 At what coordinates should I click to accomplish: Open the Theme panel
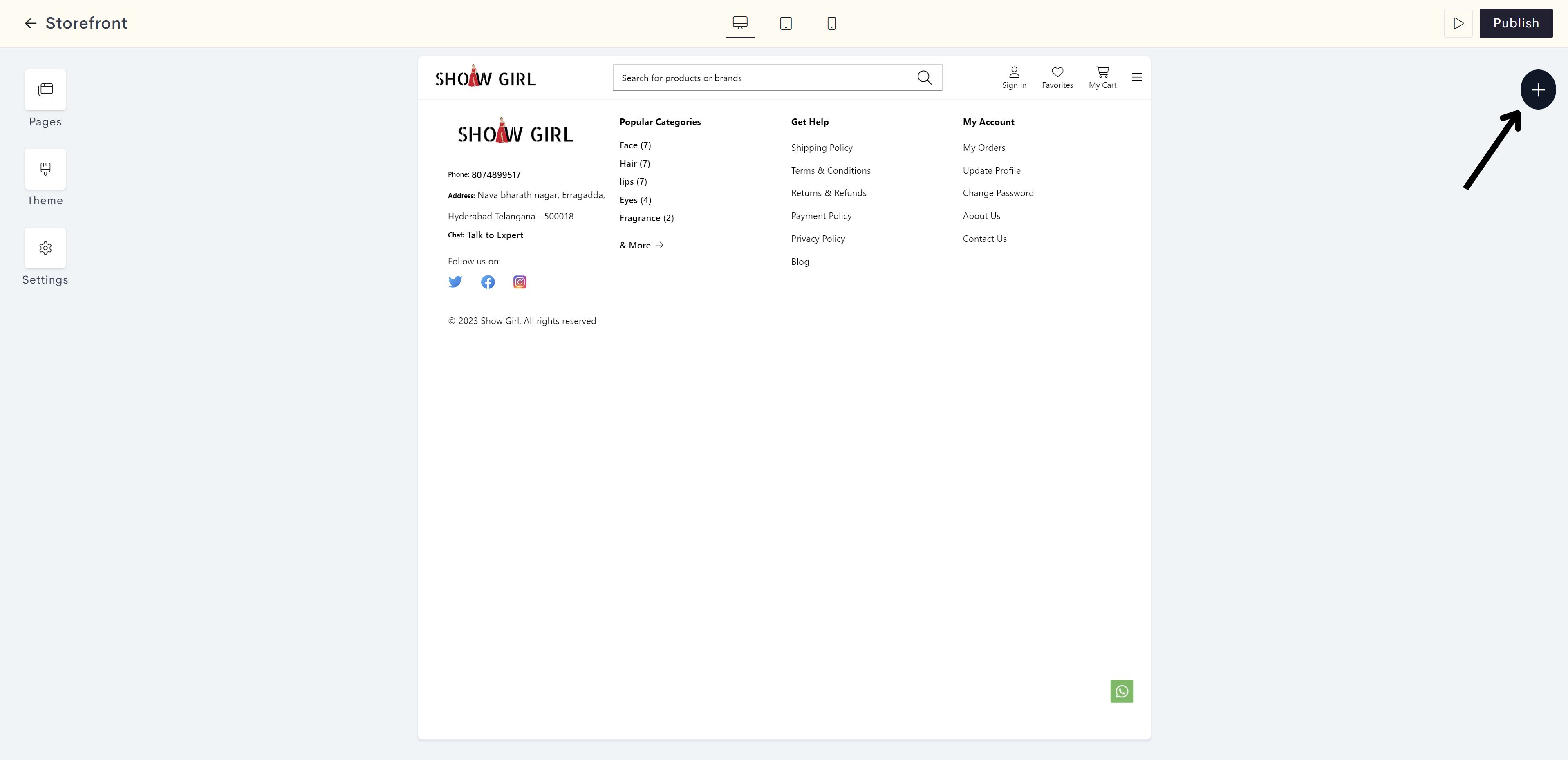[45, 169]
